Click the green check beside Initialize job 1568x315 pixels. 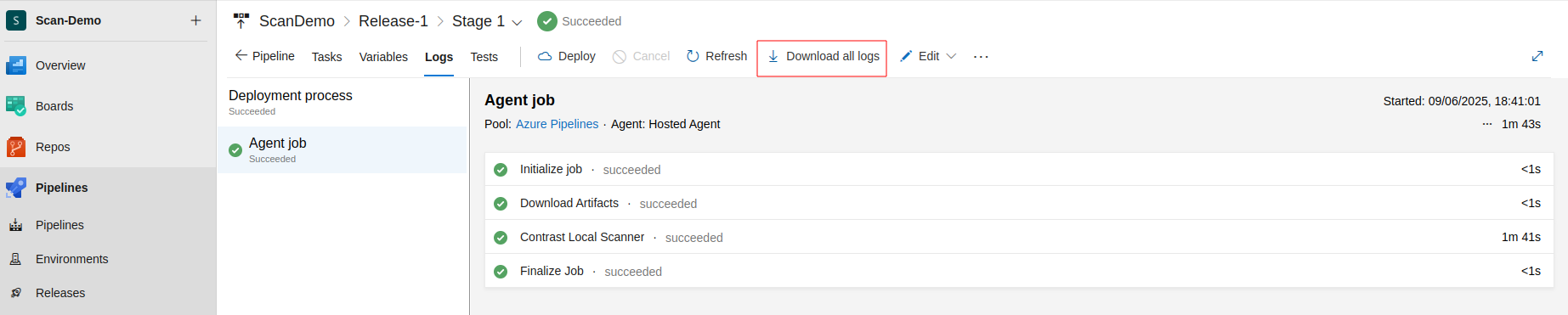(x=501, y=170)
